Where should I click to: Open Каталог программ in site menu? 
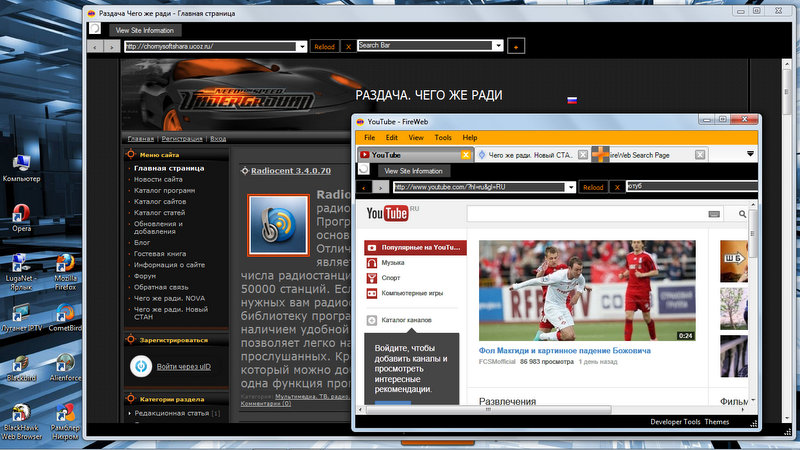click(164, 190)
